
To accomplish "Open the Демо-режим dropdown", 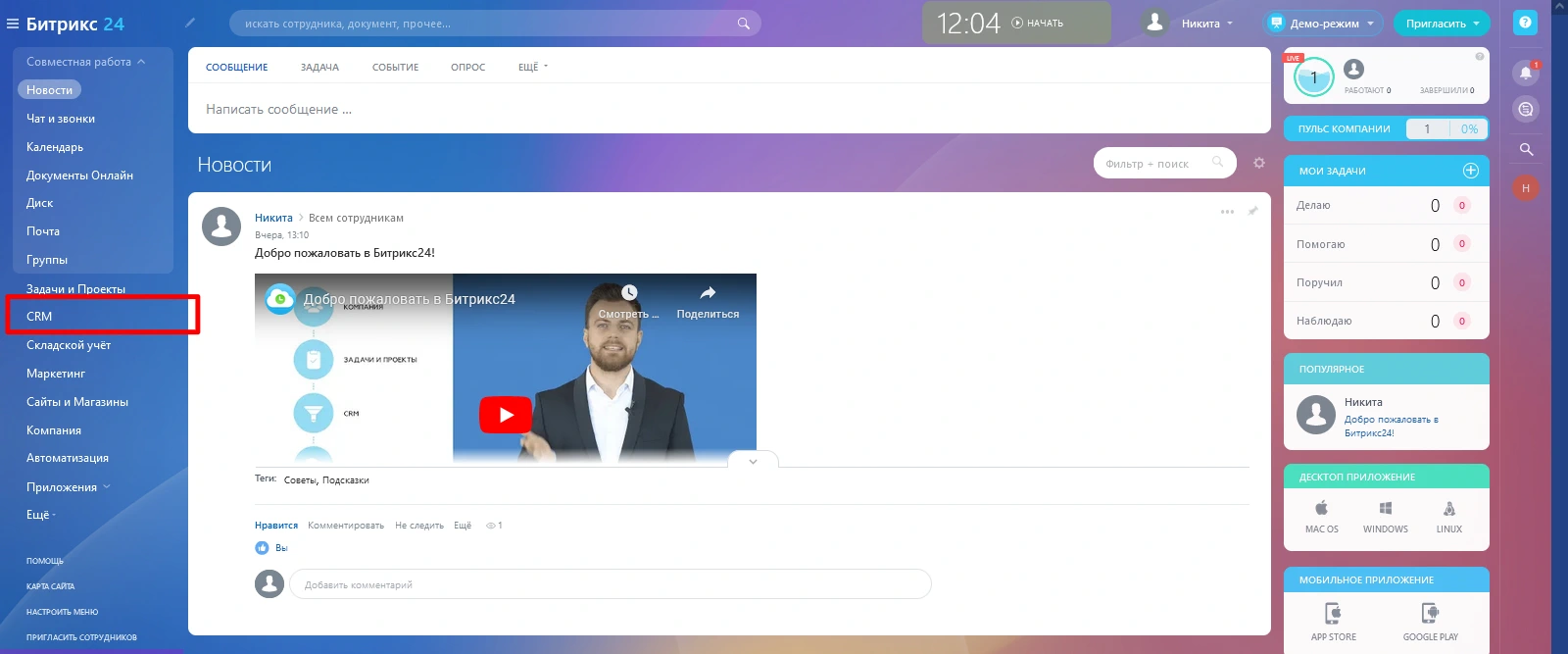I will pyautogui.click(x=1323, y=24).
